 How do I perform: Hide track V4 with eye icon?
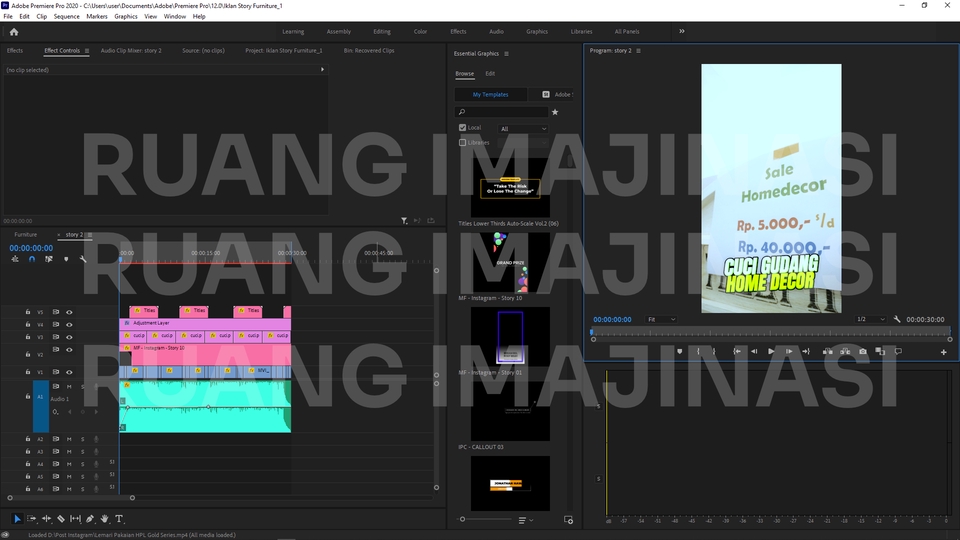[69, 324]
